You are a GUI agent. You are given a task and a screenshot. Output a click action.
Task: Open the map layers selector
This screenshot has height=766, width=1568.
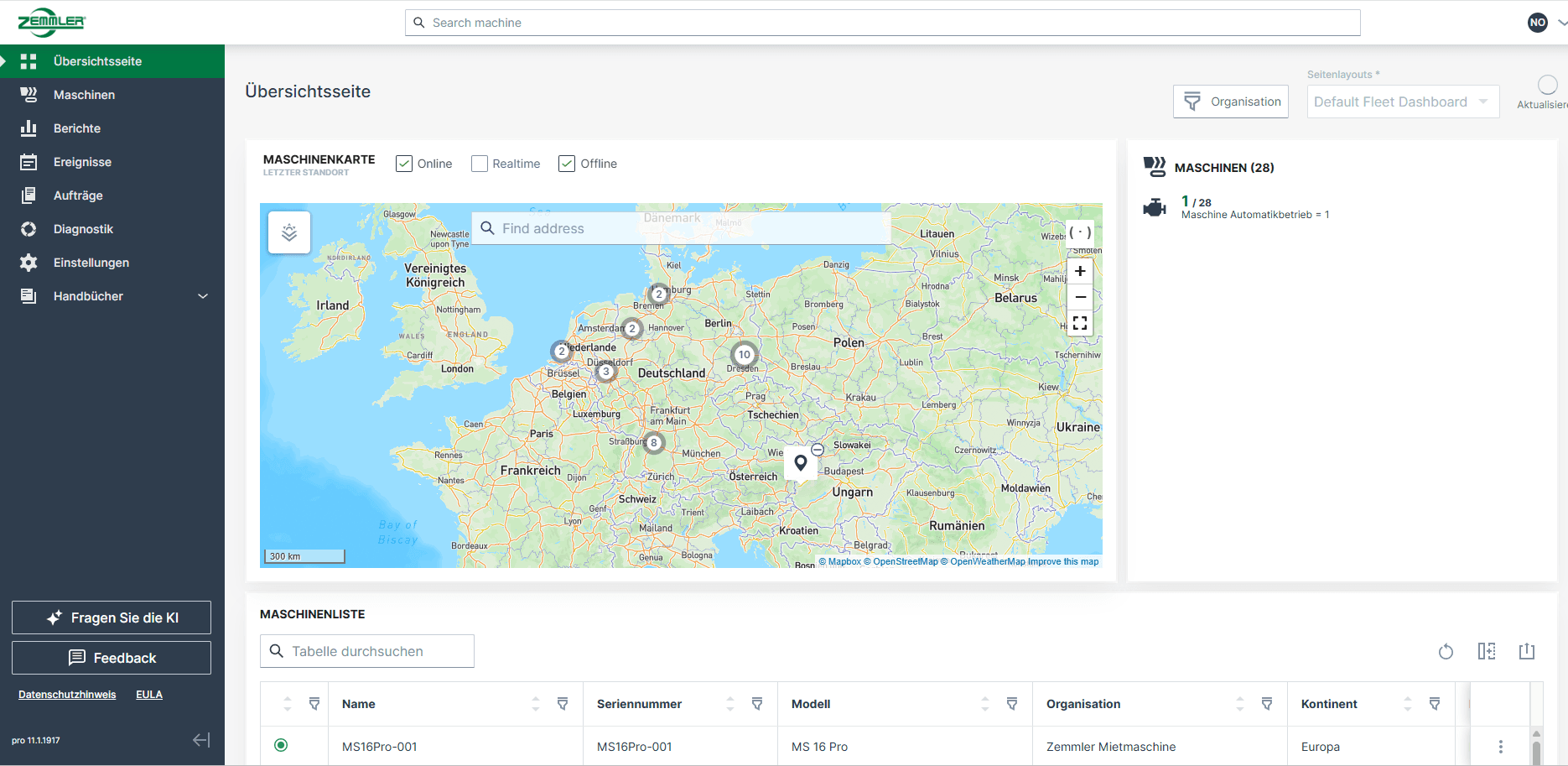(x=289, y=232)
